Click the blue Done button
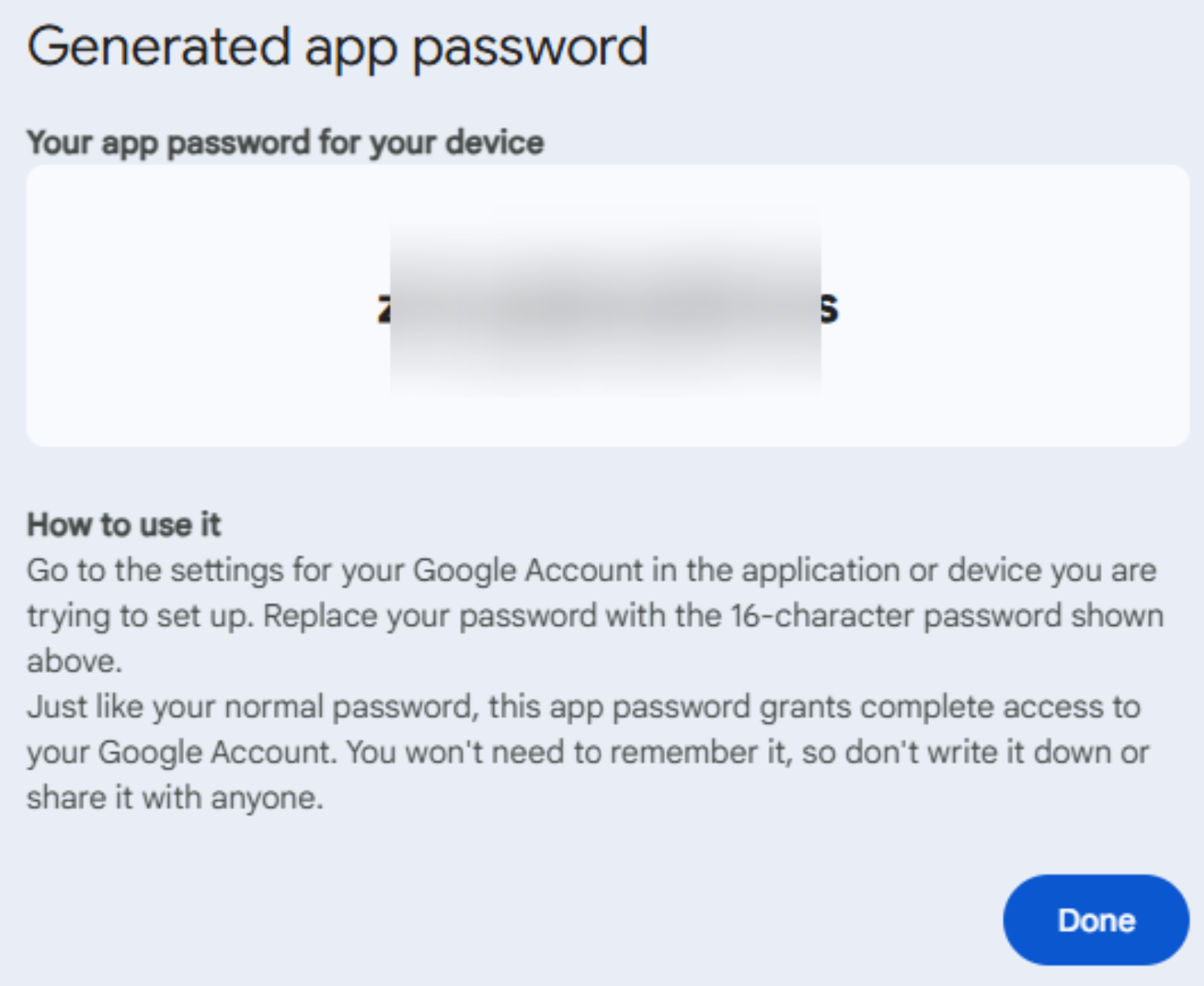Image resolution: width=1204 pixels, height=986 pixels. tap(1095, 919)
